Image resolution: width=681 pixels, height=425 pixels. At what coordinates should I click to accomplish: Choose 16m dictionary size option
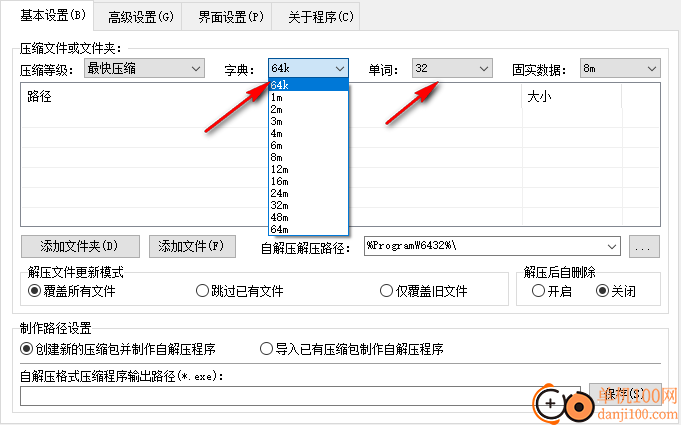tap(308, 181)
